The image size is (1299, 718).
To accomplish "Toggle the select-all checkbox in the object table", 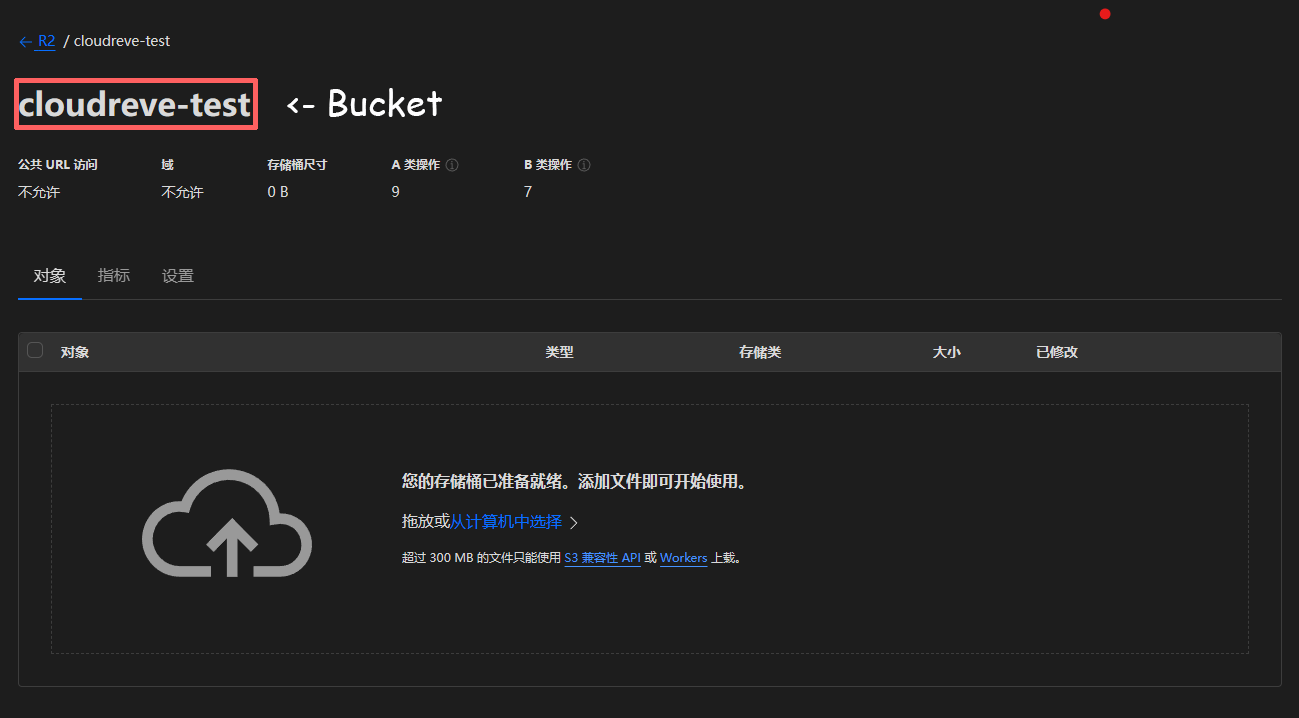I will coord(35,351).
